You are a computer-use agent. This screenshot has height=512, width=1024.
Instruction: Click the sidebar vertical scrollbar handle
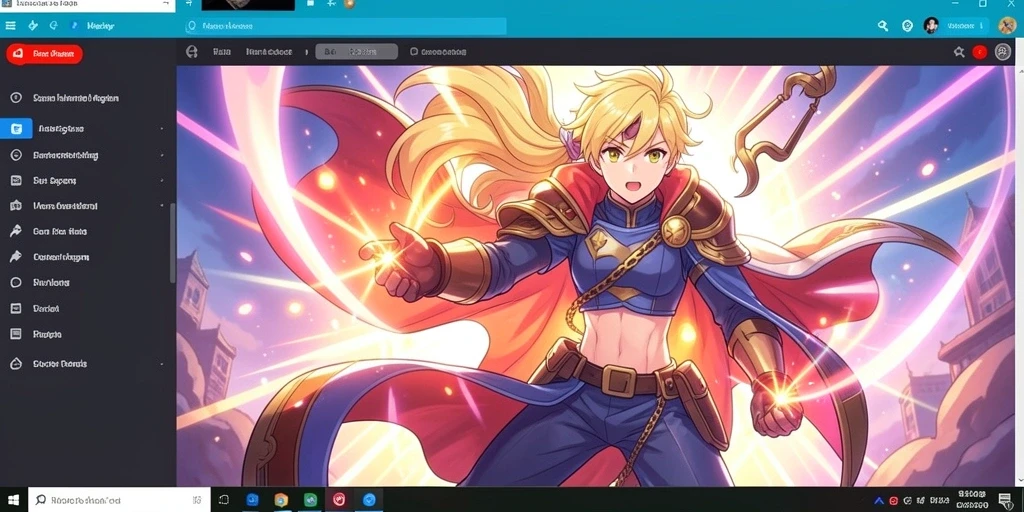[x=172, y=243]
